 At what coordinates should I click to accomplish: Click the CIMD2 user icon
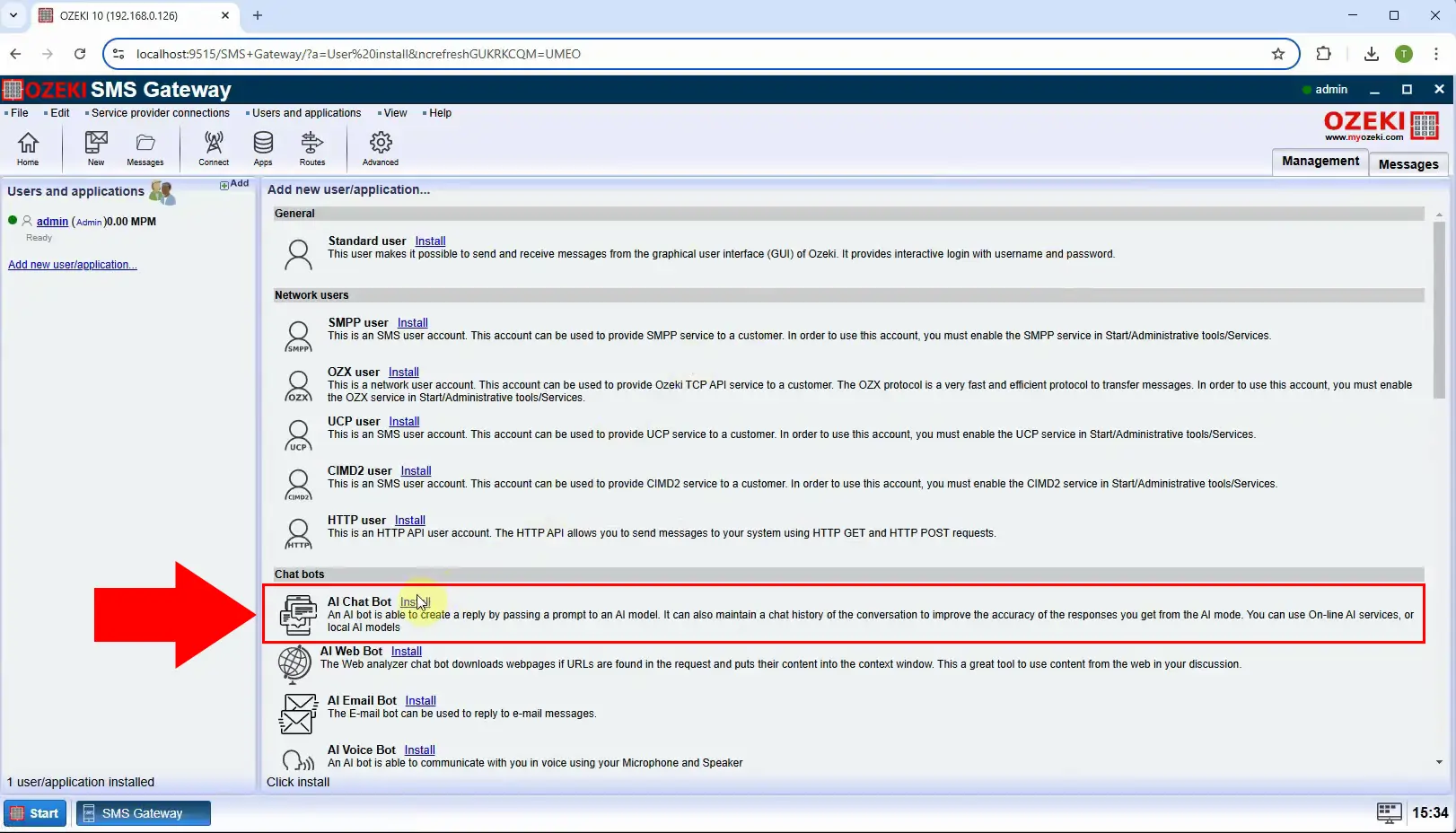tap(298, 485)
